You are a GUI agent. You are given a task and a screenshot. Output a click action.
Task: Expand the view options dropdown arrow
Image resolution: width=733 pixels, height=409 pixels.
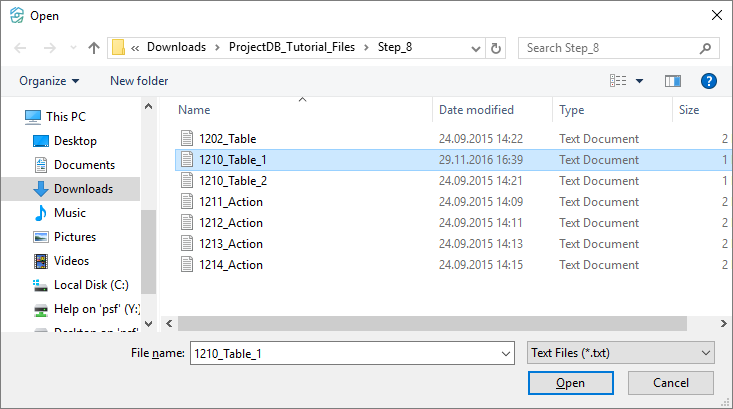pos(640,81)
